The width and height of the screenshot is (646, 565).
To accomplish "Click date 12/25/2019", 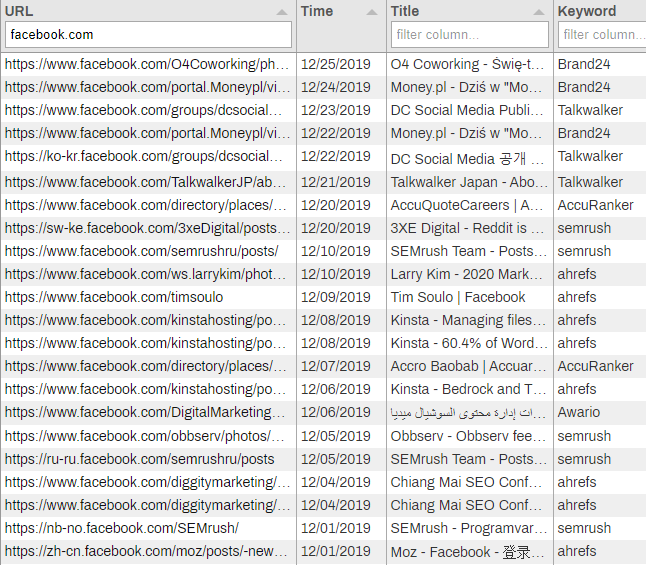I will click(336, 64).
